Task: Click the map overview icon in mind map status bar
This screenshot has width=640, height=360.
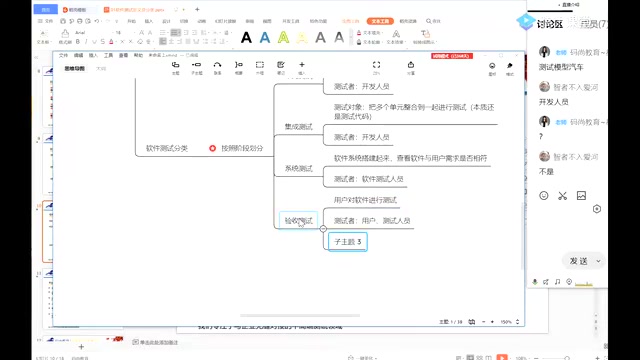Action: (x=471, y=322)
